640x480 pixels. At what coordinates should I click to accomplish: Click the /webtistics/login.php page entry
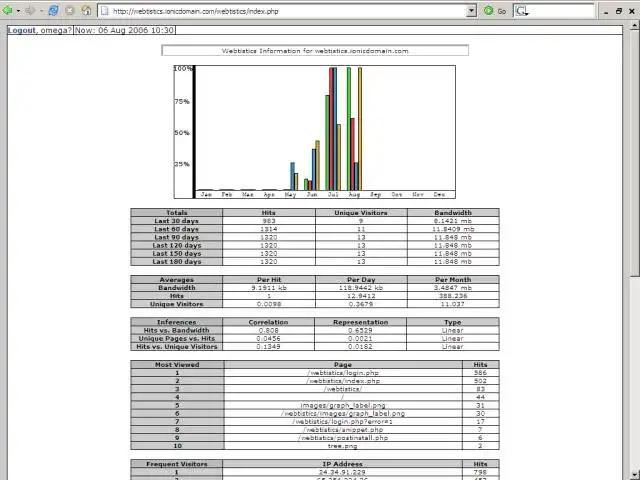[x=343, y=373]
